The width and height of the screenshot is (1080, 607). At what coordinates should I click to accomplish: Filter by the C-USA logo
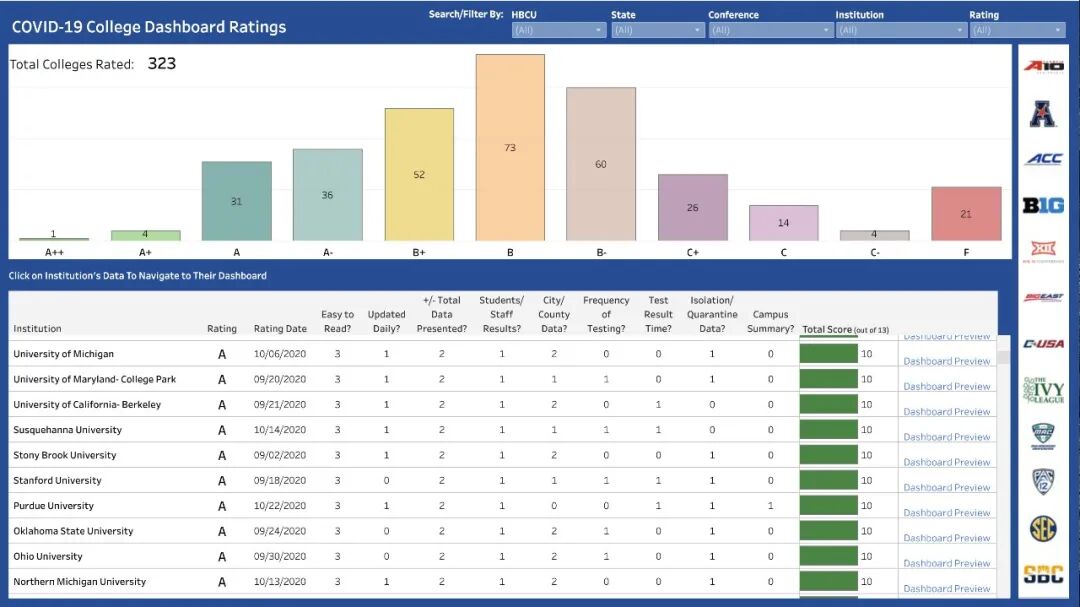pyautogui.click(x=1043, y=344)
